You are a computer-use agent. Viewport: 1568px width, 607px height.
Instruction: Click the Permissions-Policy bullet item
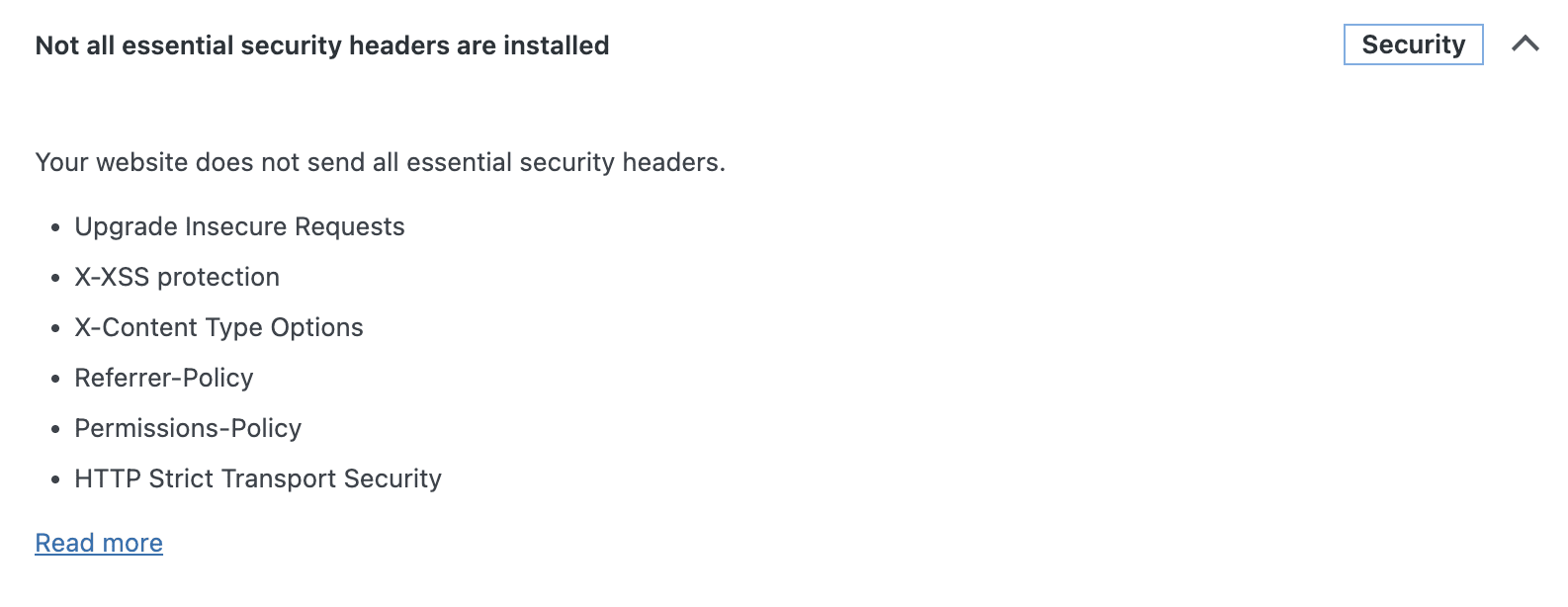coord(188,428)
